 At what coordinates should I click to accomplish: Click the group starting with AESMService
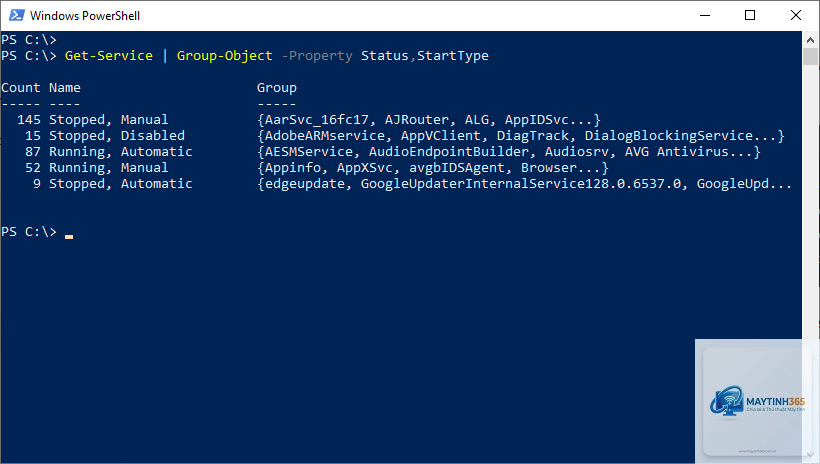pos(509,152)
